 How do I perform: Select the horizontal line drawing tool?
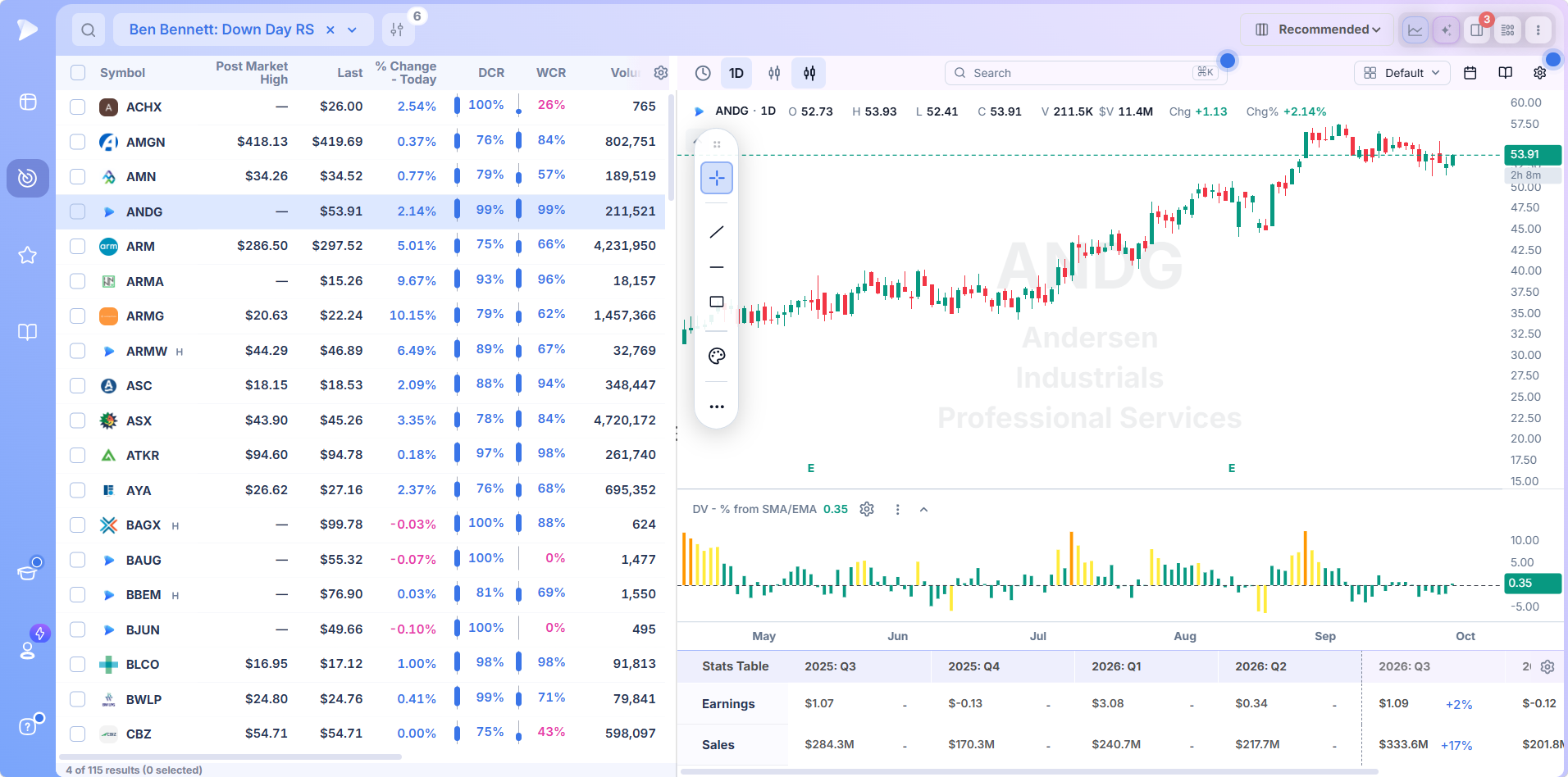coord(717,267)
